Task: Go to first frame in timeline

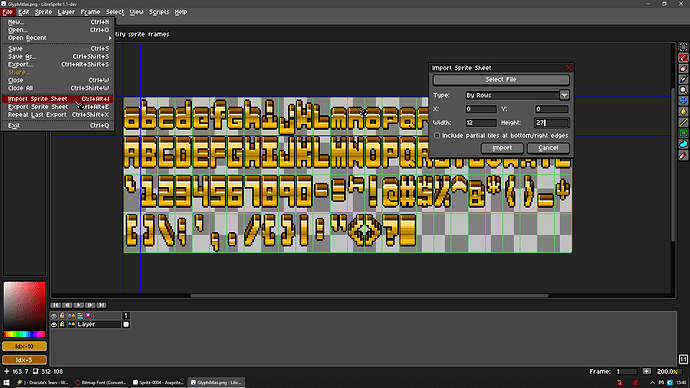Action: click(56, 305)
